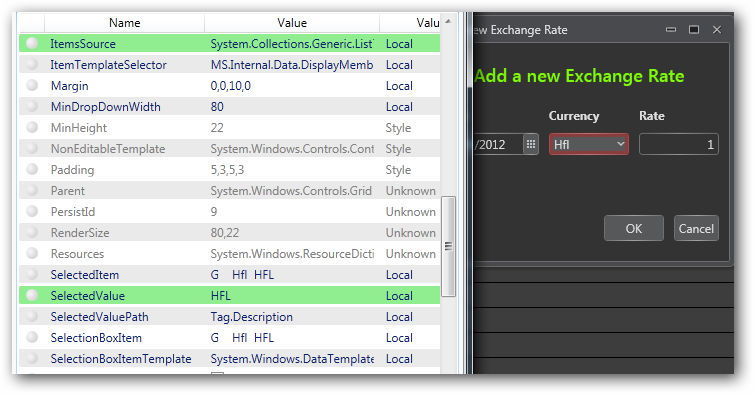754x394 pixels.
Task: Click the circle marker beside SelectionBoxItemTemplate
Action: pyautogui.click(x=32, y=358)
